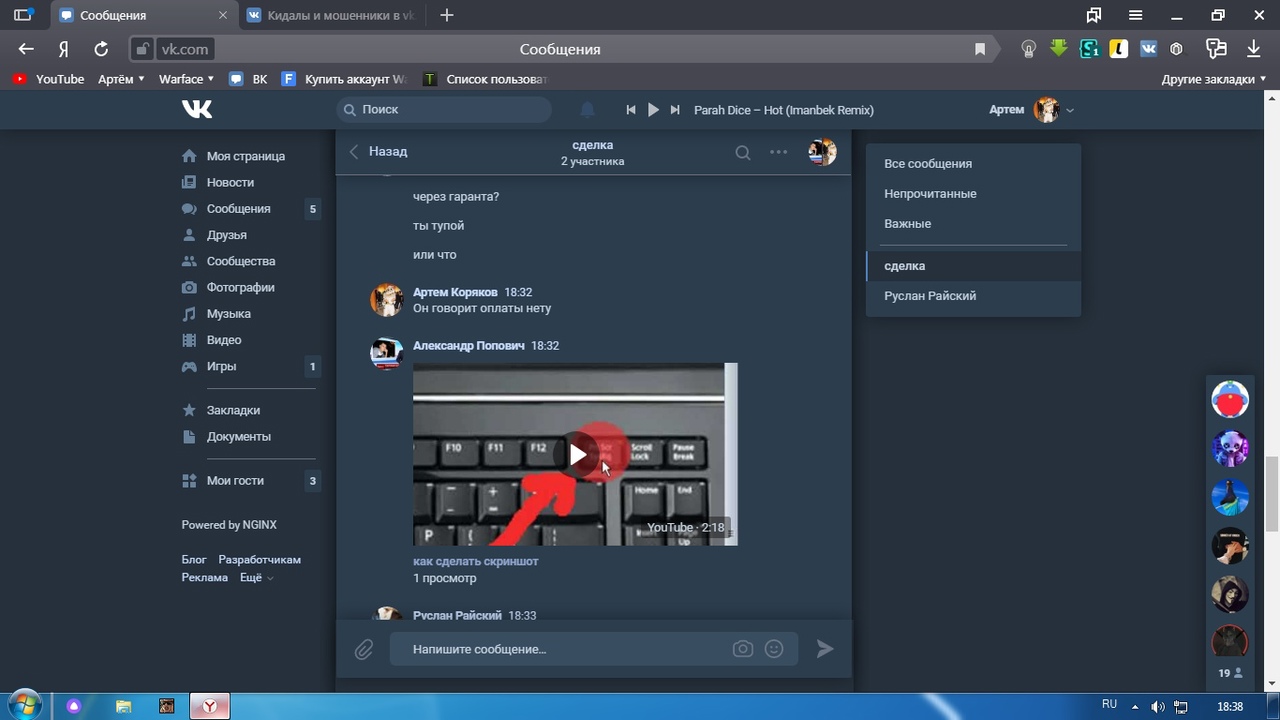Open Сообщения in left sidebar

tap(238, 209)
